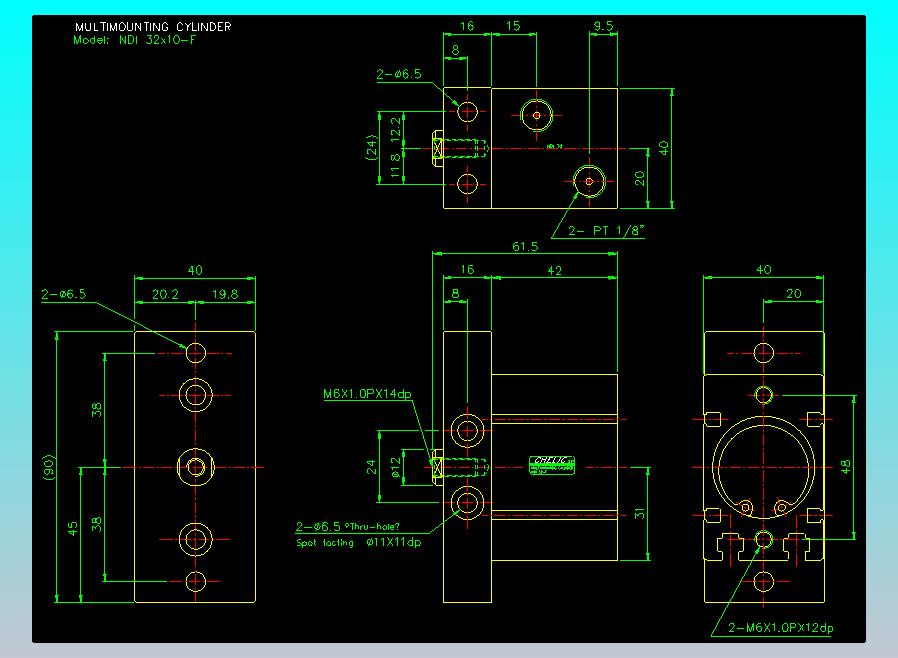Select the 61.5 overall length dimension
This screenshot has width=898, height=658.
tap(525, 246)
